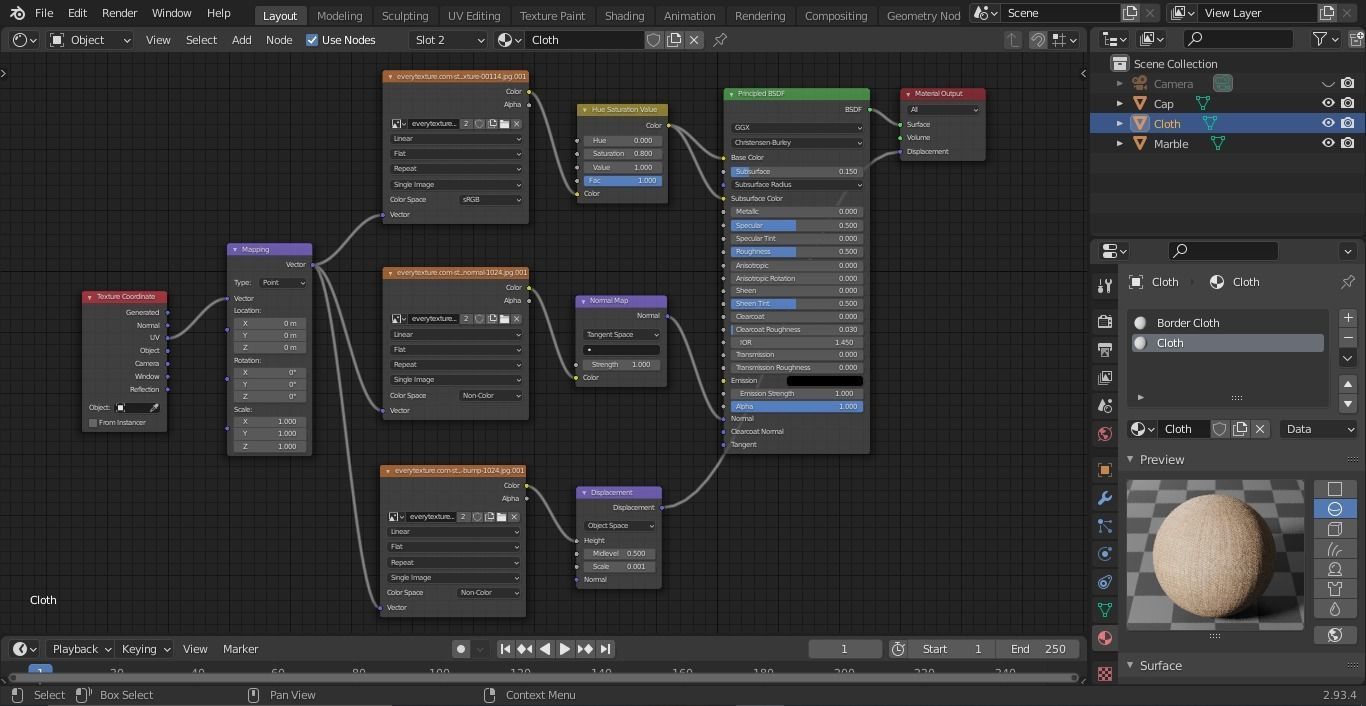
Task: Disable Camera in renders
Action: click(1348, 83)
